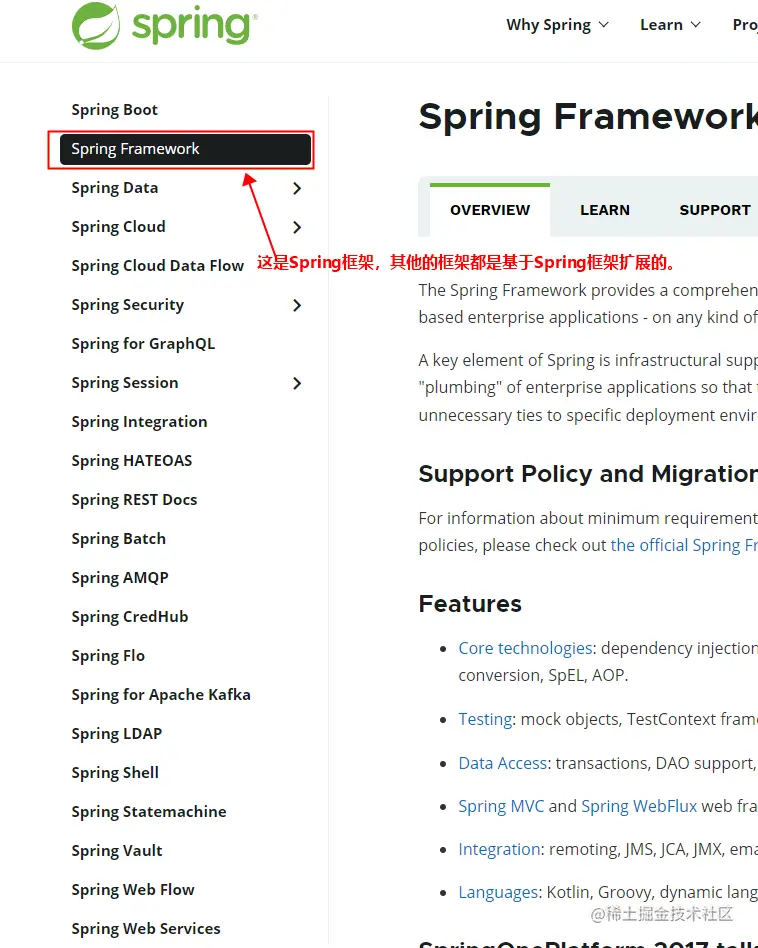The width and height of the screenshot is (758, 948).
Task: Follow the official Spring Framework link
Action: point(684,545)
